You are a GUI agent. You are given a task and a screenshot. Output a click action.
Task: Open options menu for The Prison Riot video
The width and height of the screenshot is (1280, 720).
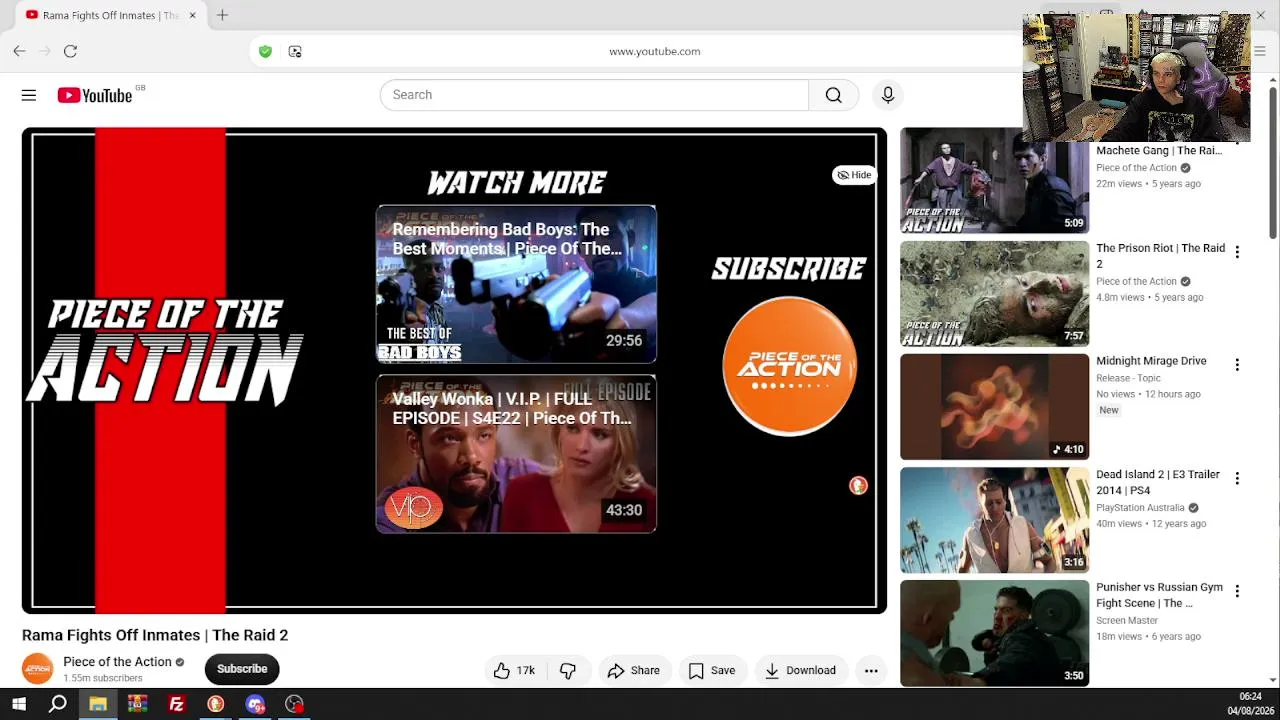pyautogui.click(x=1237, y=252)
